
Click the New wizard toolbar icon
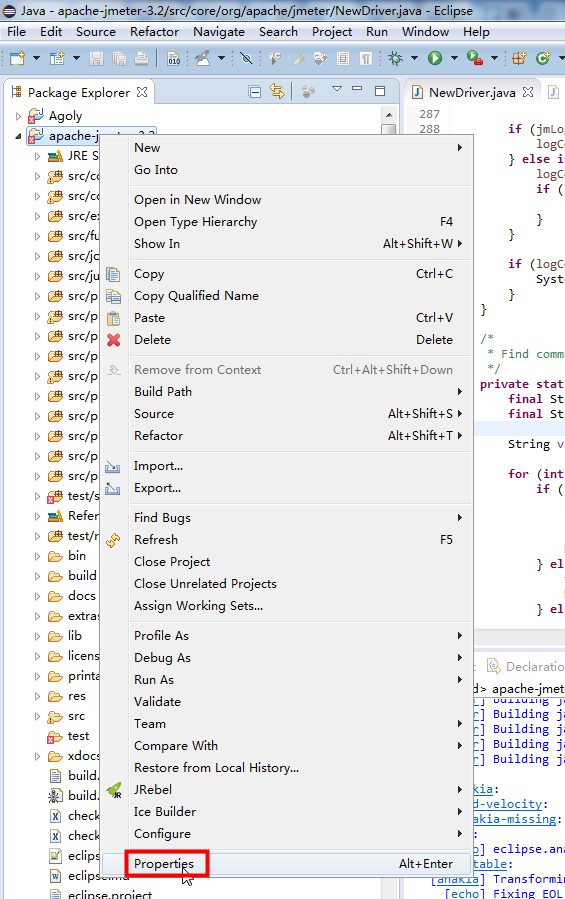coord(18,58)
